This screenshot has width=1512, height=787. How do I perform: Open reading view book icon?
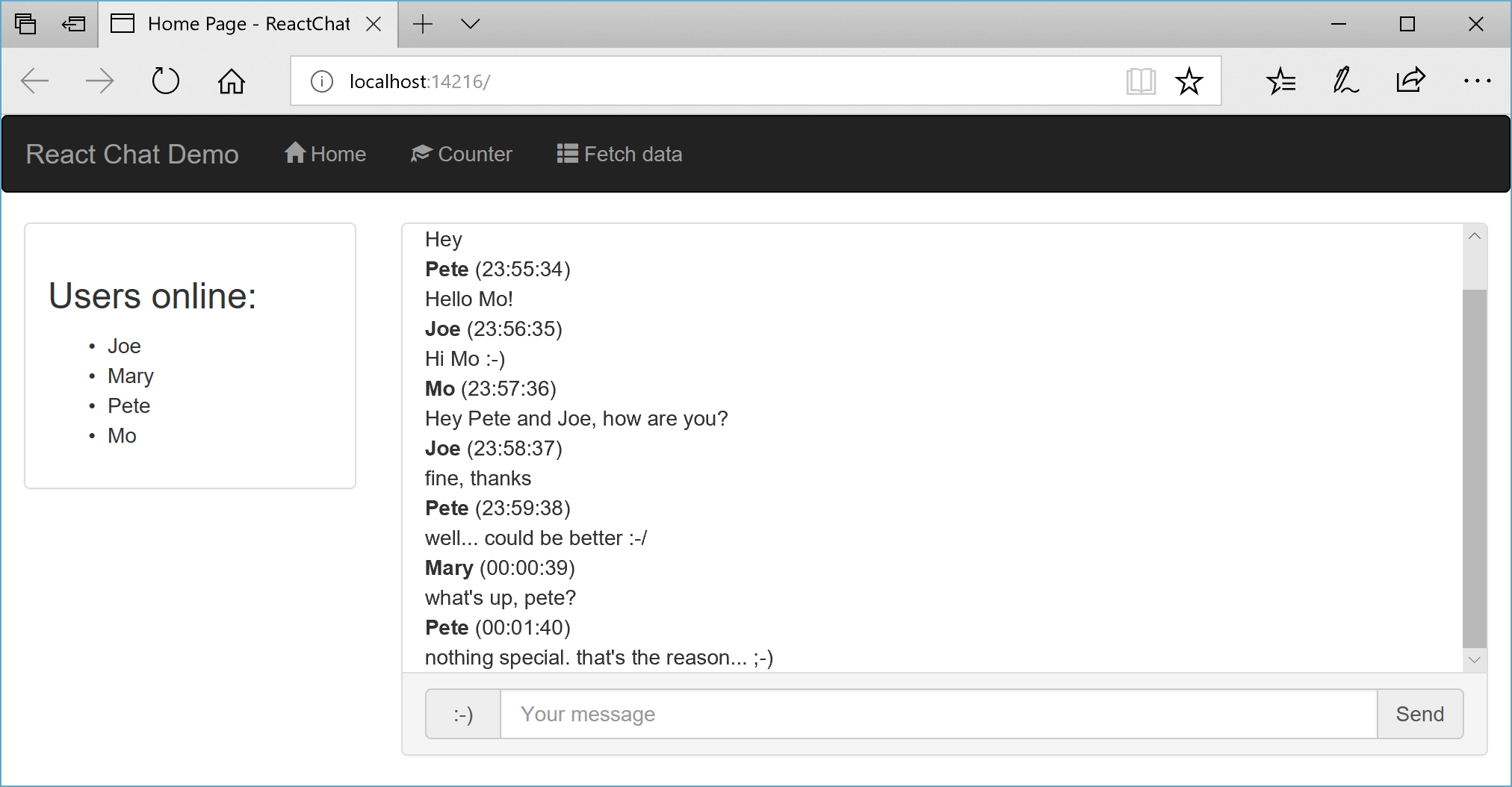pyautogui.click(x=1141, y=81)
